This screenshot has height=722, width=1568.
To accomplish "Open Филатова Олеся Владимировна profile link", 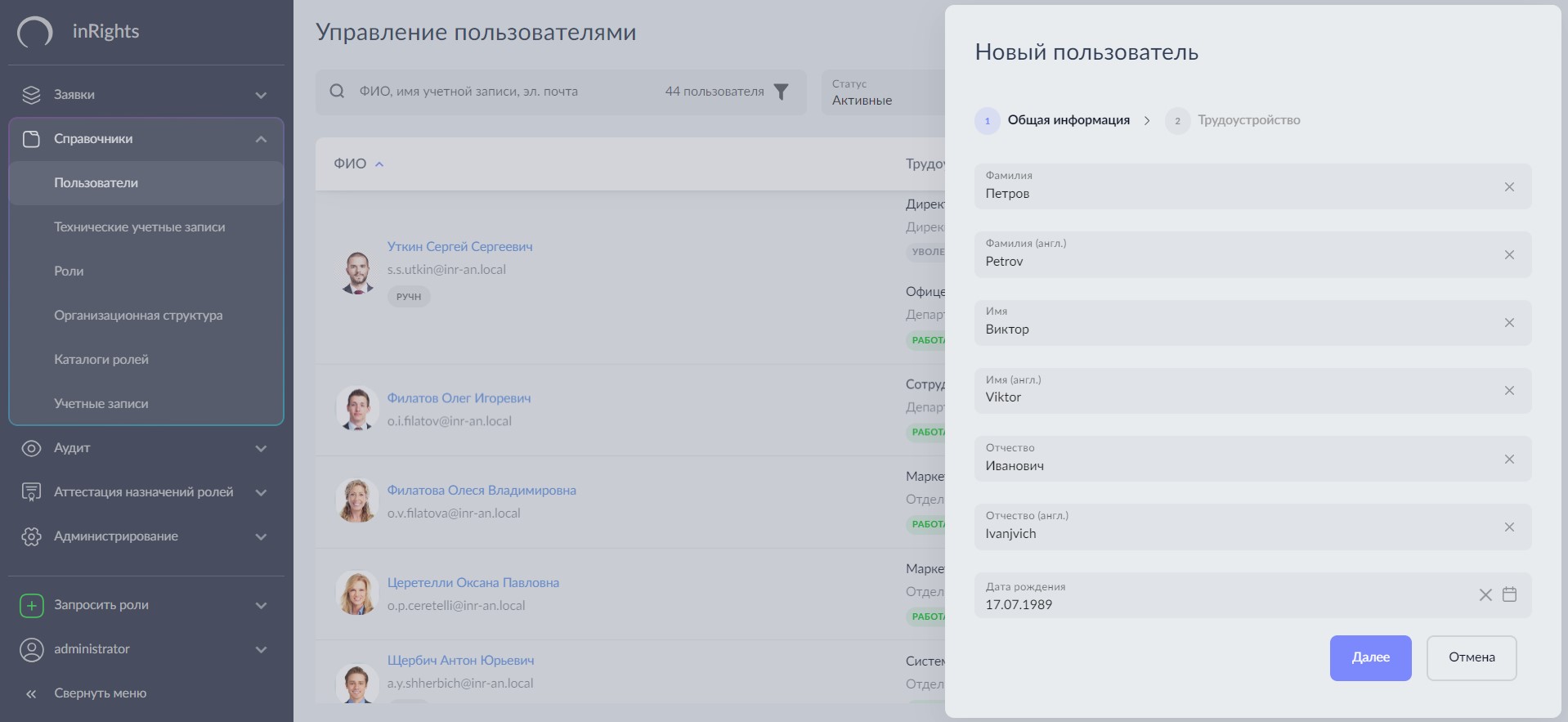I will point(482,491).
